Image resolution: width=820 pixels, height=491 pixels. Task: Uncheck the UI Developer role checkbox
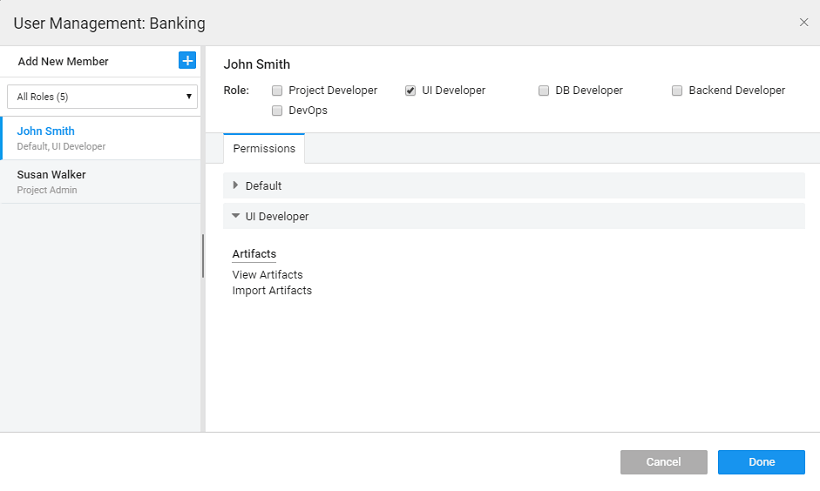410,90
